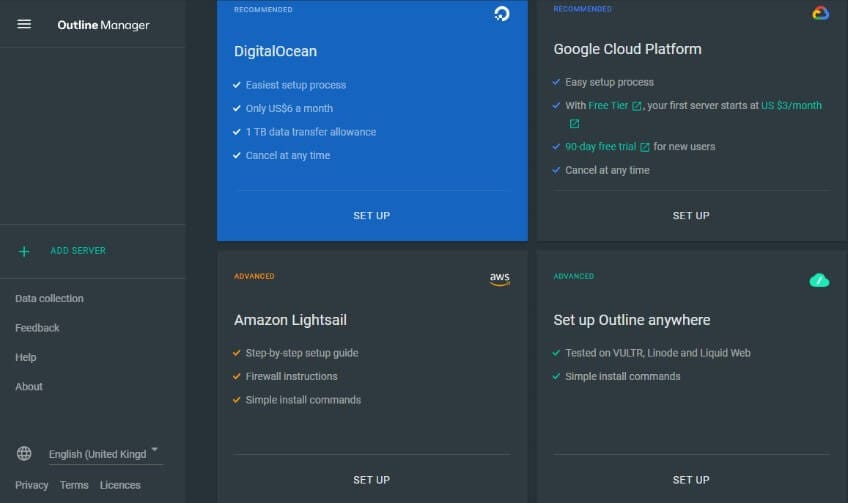Open external link icon after Free Tier
The image size is (848, 503).
click(637, 106)
